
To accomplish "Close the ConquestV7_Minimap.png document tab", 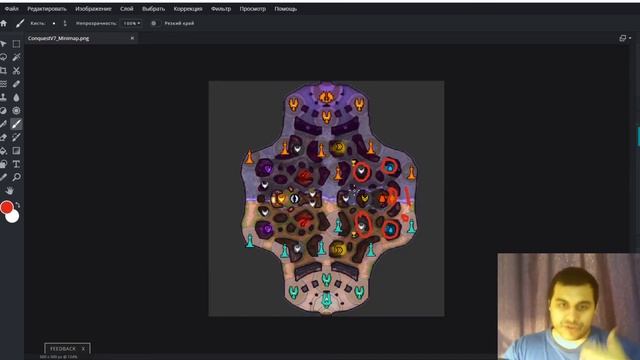I will pyautogui.click(x=132, y=38).
